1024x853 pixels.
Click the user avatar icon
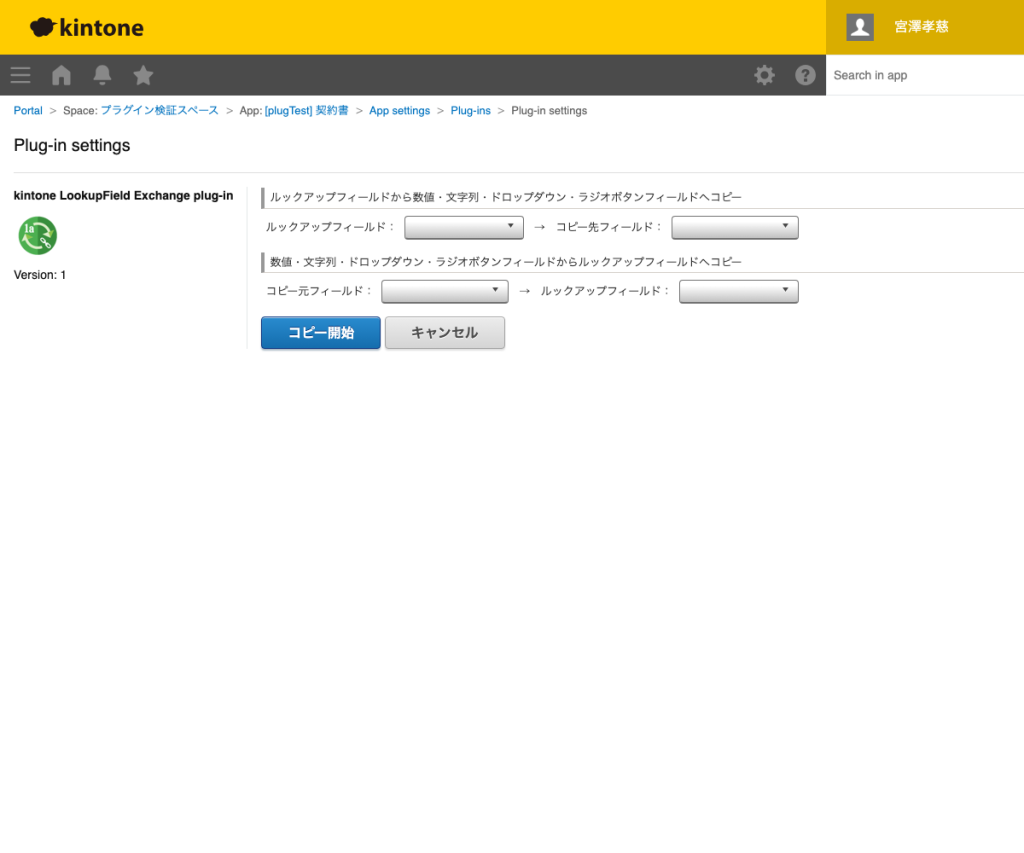click(860, 27)
